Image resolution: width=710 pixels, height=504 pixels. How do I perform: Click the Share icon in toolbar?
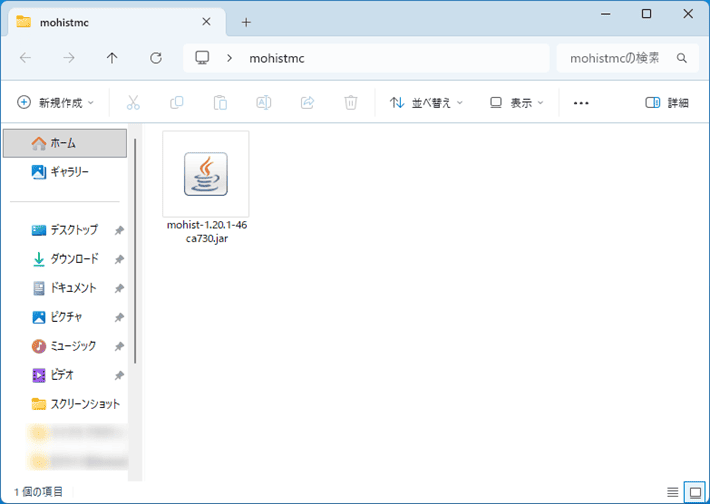(x=307, y=103)
